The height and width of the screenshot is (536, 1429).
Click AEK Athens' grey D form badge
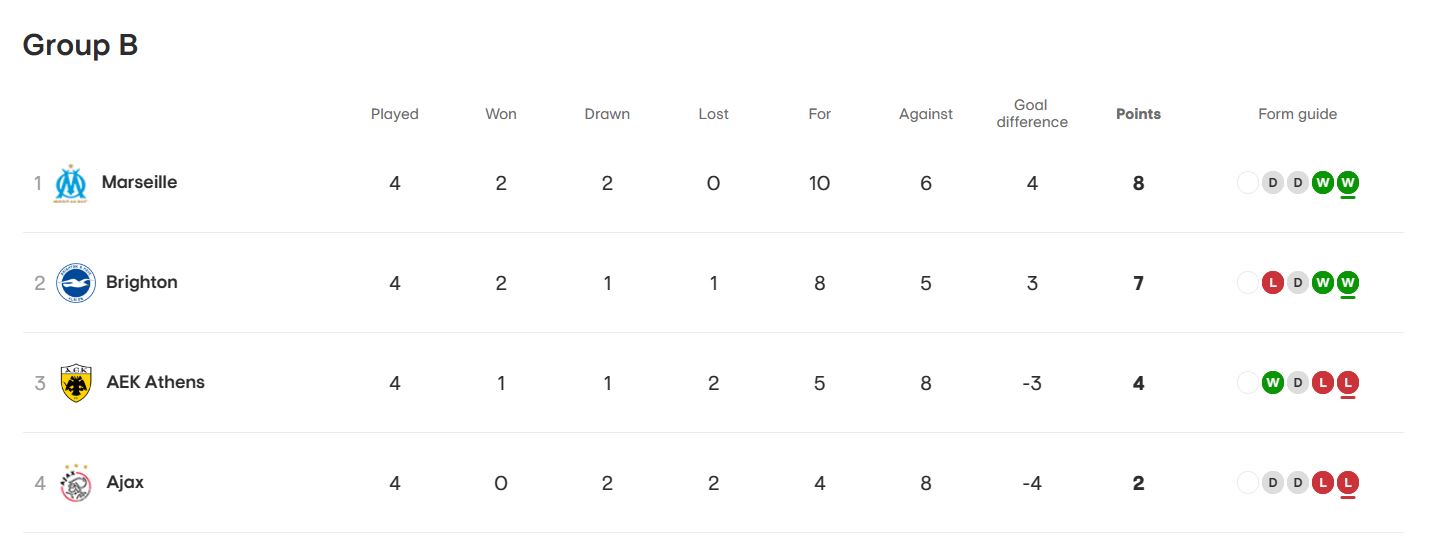(1298, 383)
